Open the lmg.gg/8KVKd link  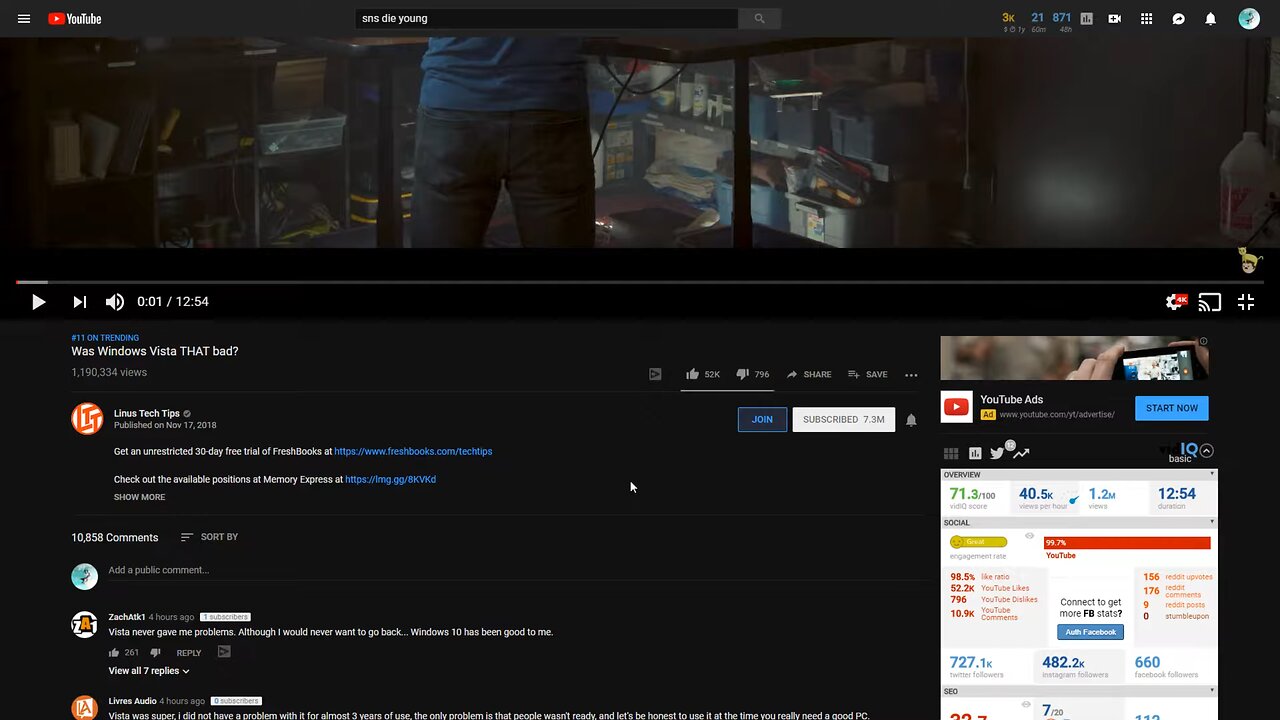(390, 479)
